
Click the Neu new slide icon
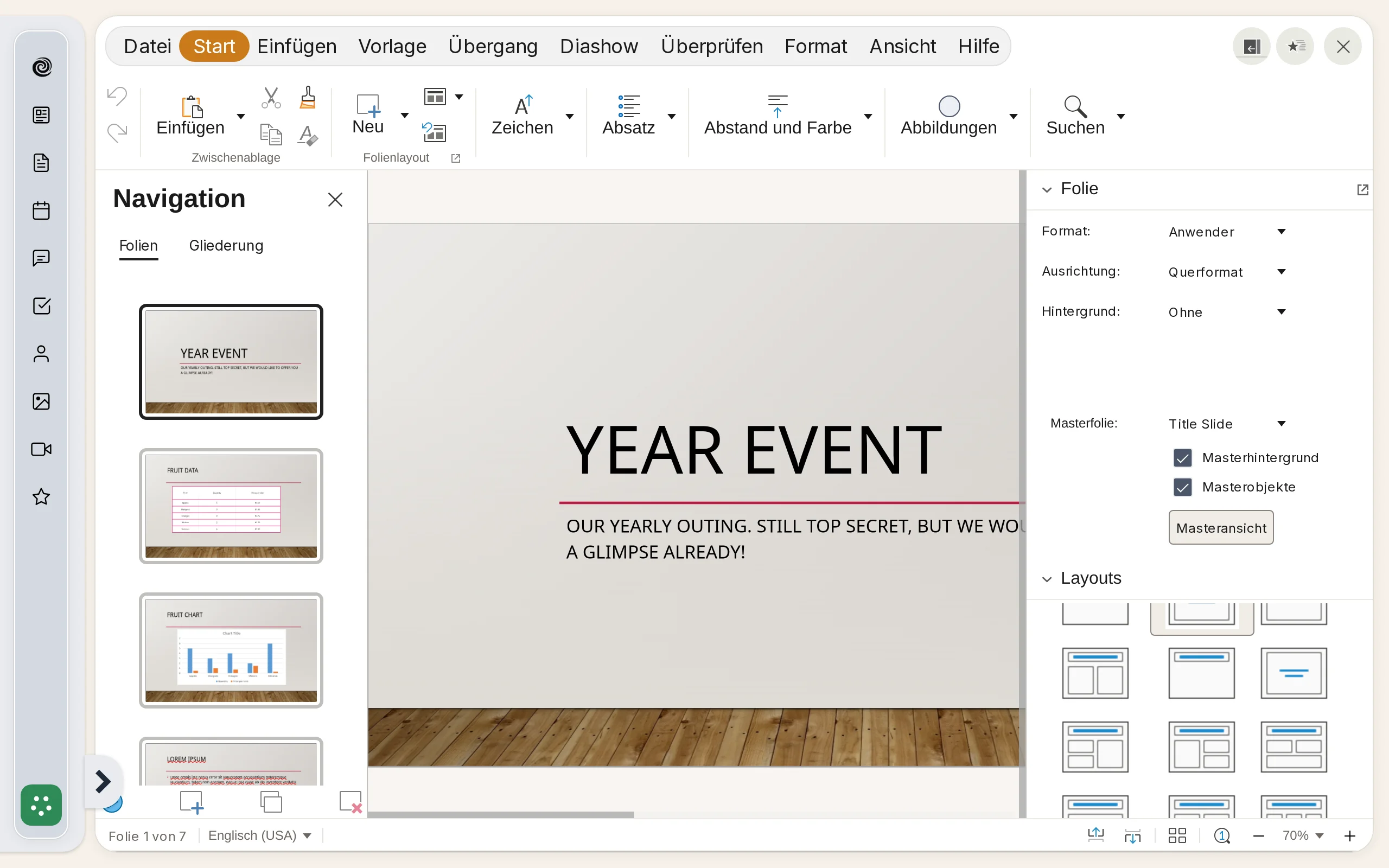point(368,106)
